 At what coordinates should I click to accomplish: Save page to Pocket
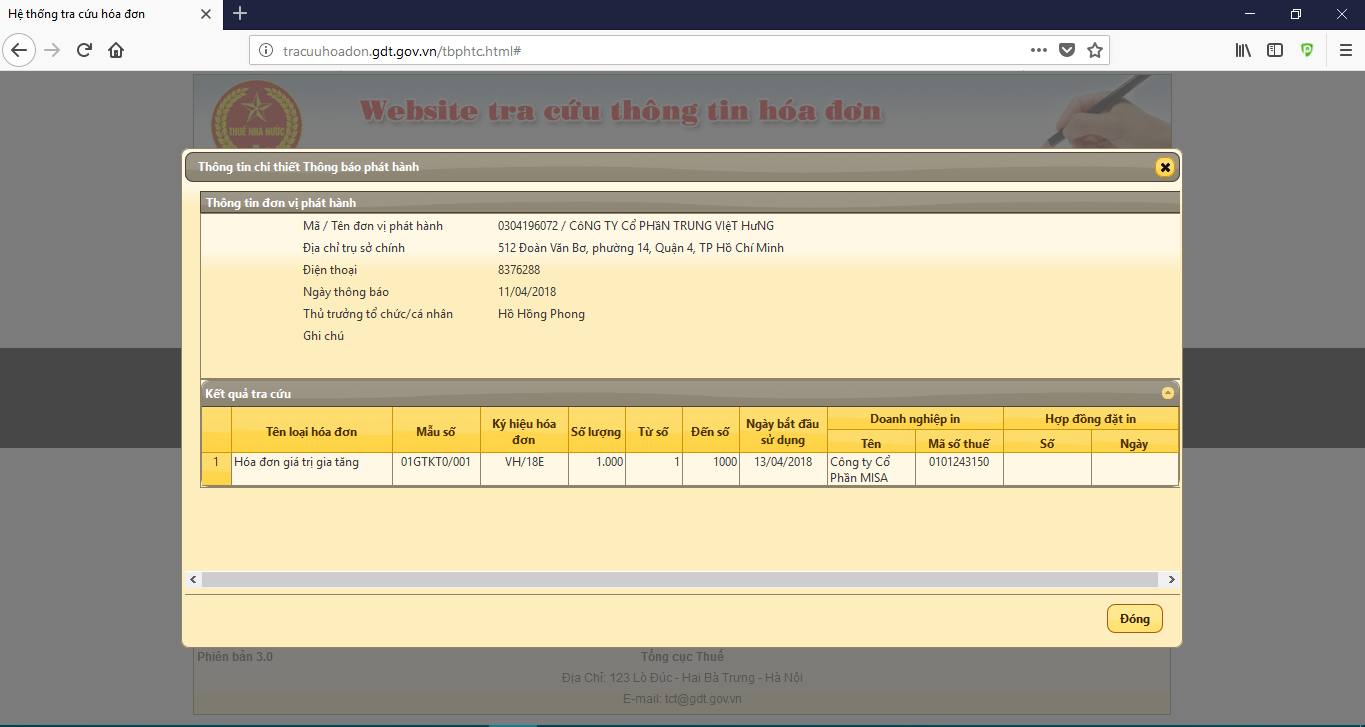pyautogui.click(x=1067, y=50)
